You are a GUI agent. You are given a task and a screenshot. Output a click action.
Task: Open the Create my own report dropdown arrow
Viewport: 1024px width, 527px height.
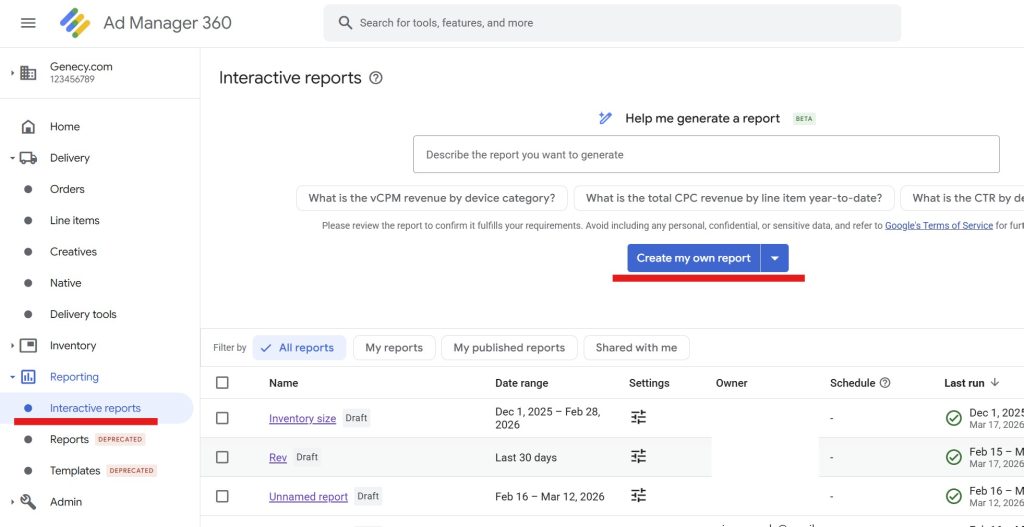(775, 258)
